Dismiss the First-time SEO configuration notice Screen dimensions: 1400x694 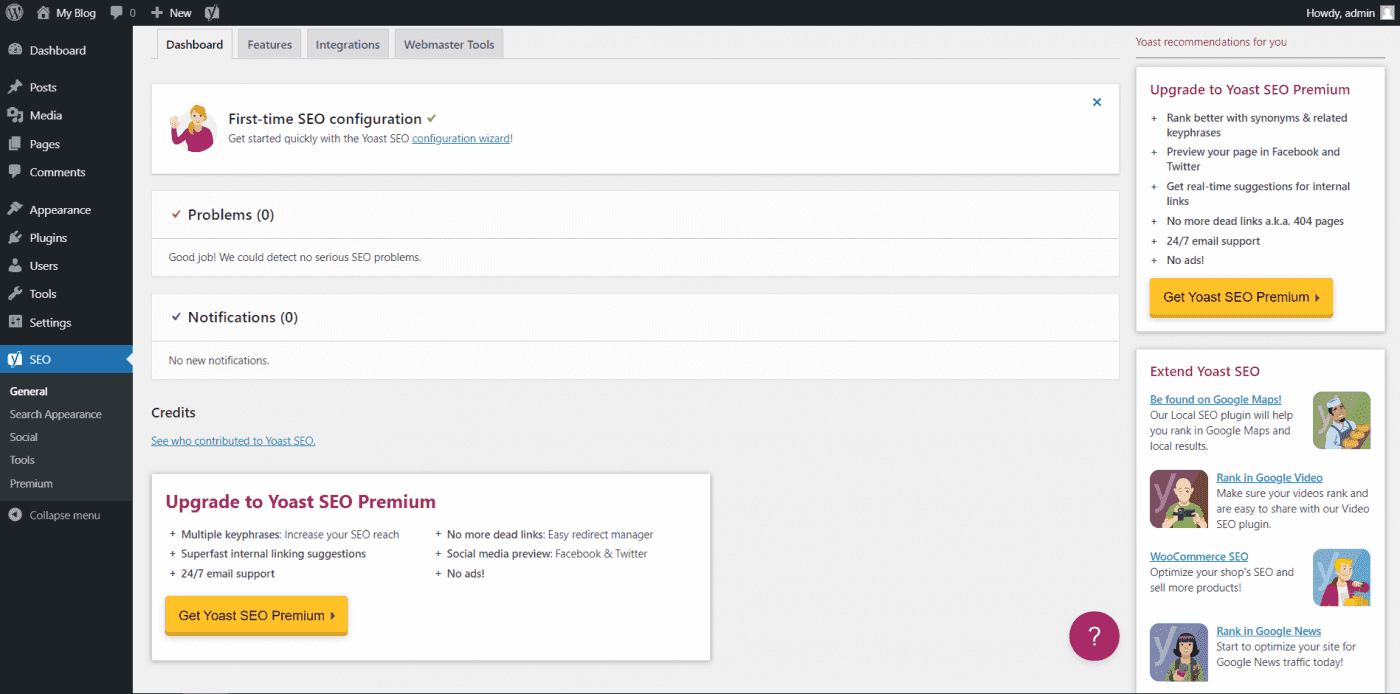(1097, 102)
